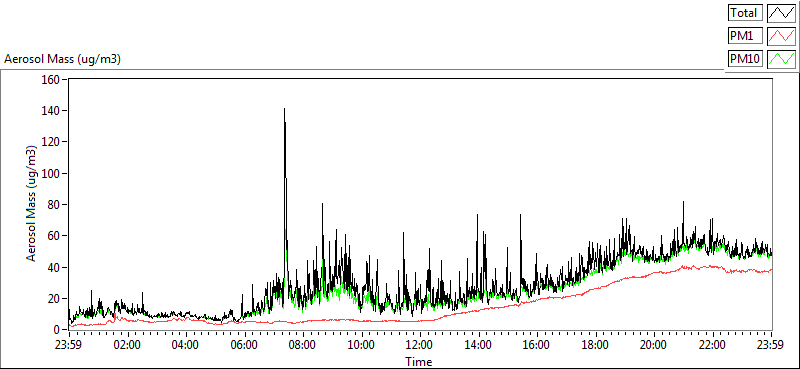Select the PM10 legend label
Screen dimensions: 800x369
coord(745,59)
